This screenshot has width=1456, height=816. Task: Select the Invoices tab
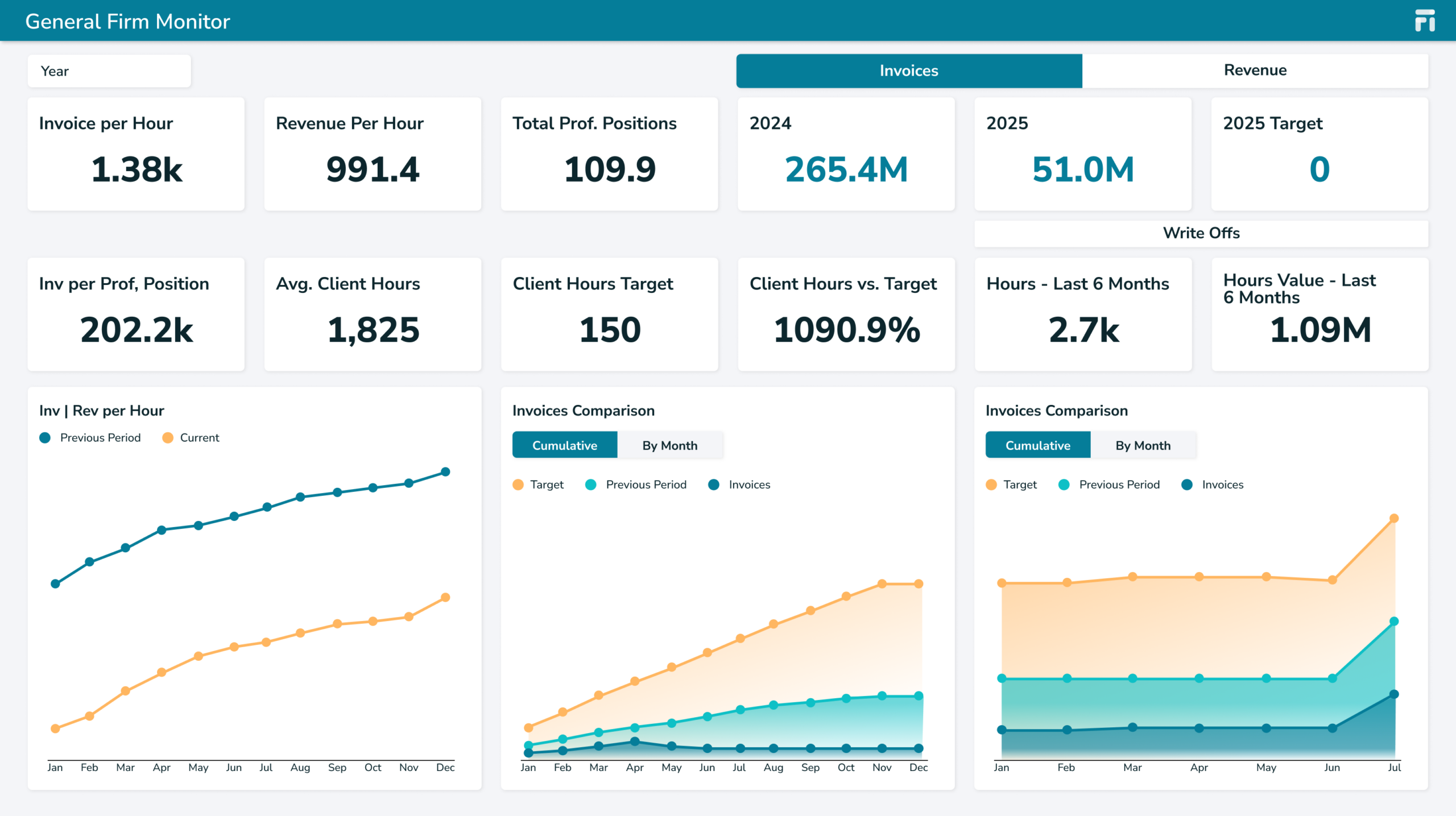coord(909,71)
